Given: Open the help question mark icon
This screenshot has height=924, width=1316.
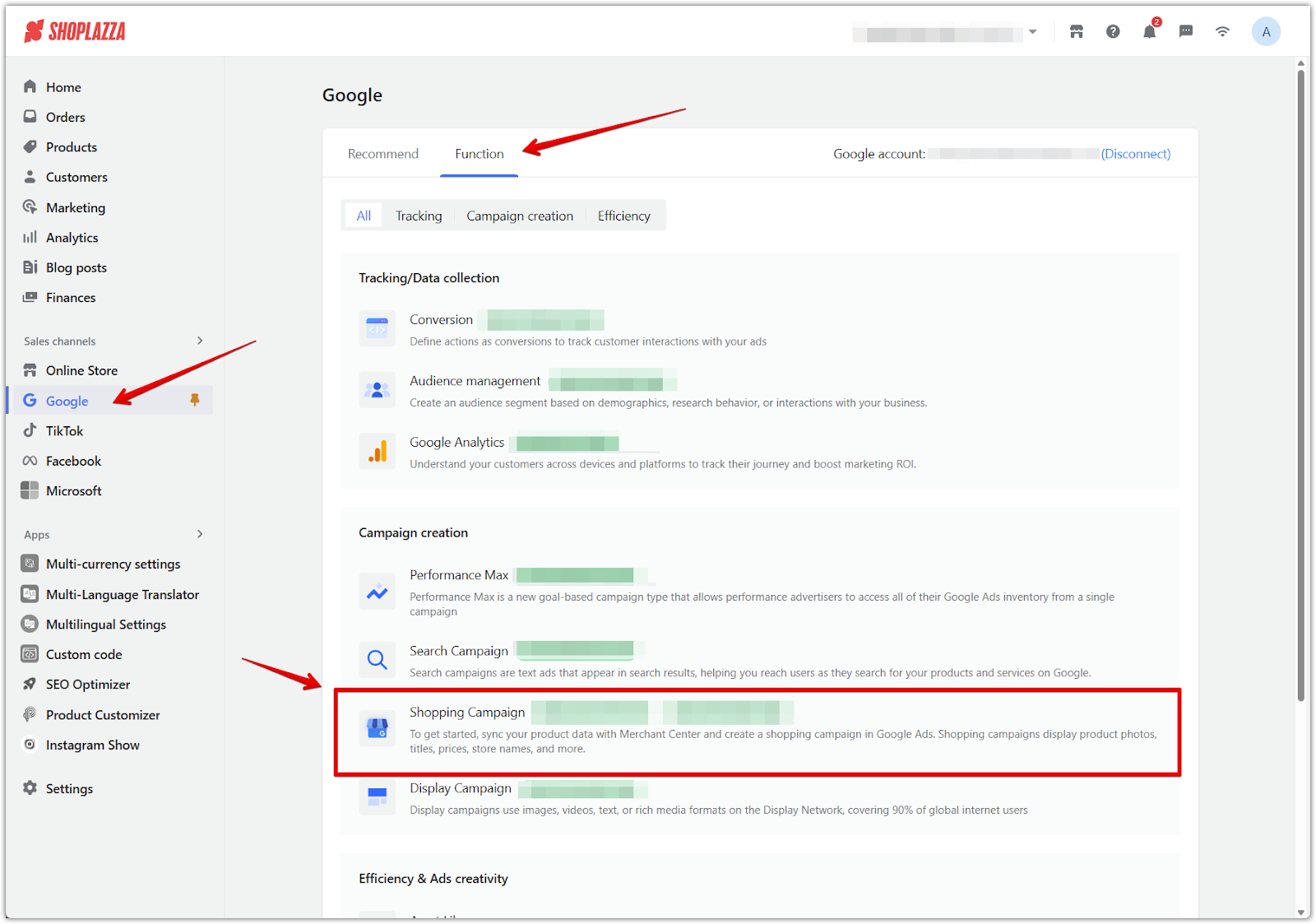Looking at the screenshot, I should pyautogui.click(x=1113, y=31).
